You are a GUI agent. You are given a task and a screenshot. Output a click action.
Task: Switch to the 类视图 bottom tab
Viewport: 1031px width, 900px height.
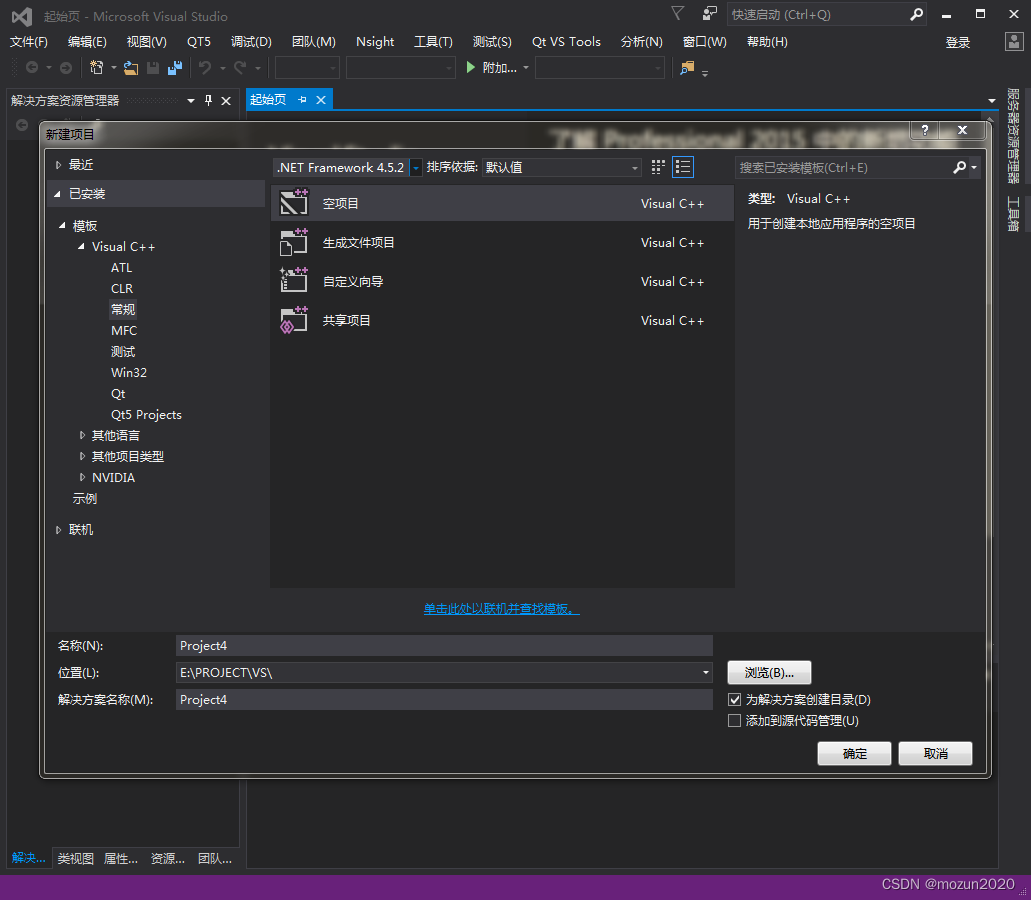pos(76,858)
